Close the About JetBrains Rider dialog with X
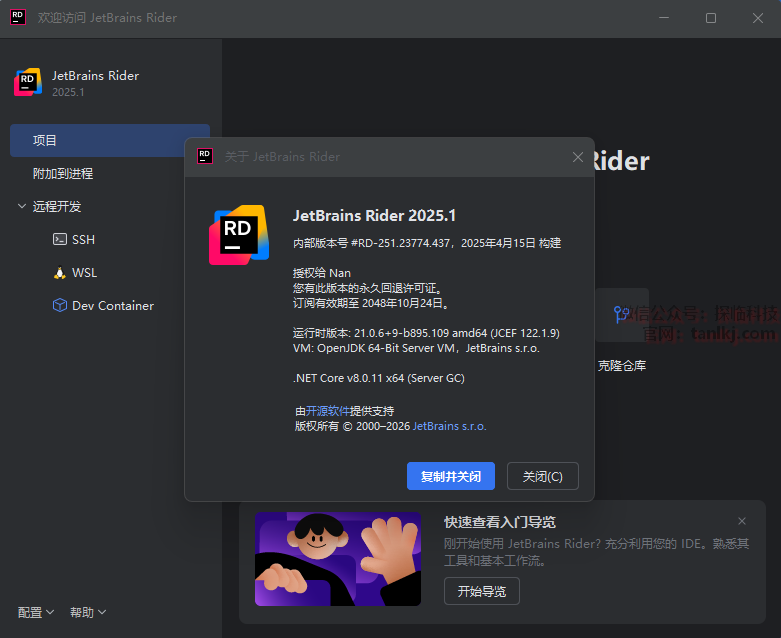 click(577, 157)
